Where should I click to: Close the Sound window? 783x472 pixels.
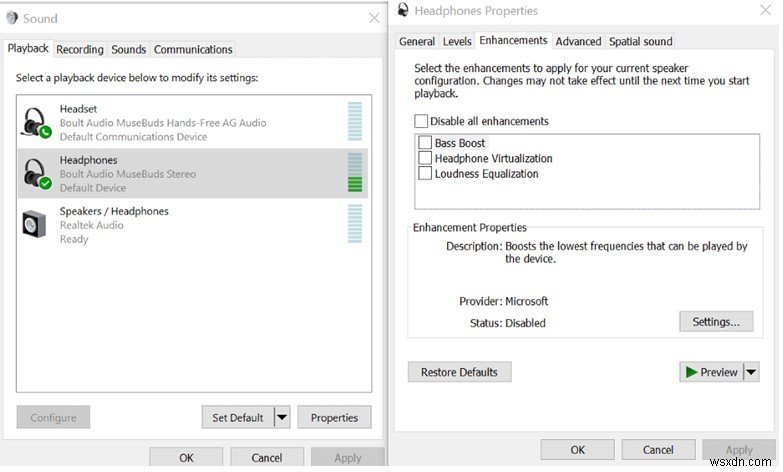coord(374,17)
